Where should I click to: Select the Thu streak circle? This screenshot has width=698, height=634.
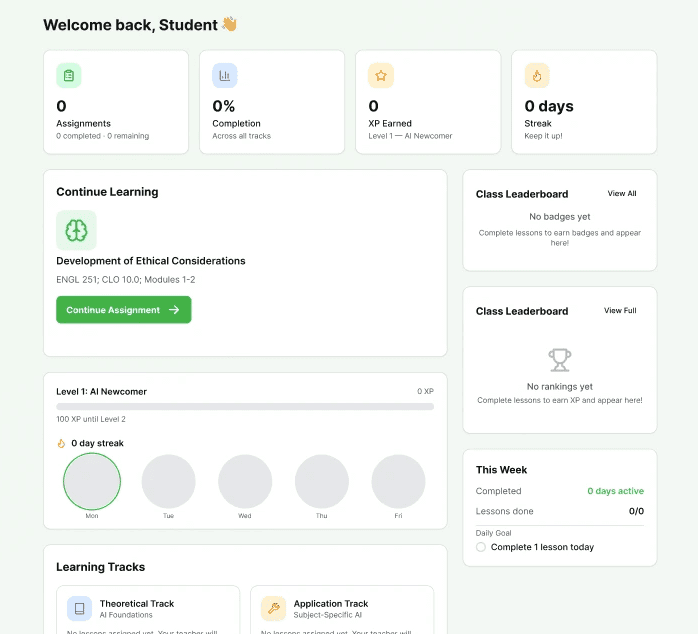tap(321, 481)
